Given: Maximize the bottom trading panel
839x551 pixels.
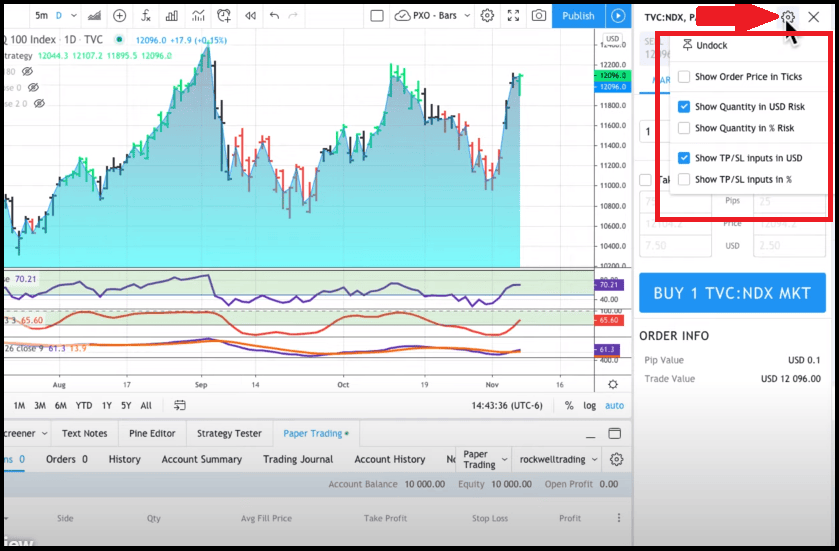Looking at the screenshot, I should point(615,433).
